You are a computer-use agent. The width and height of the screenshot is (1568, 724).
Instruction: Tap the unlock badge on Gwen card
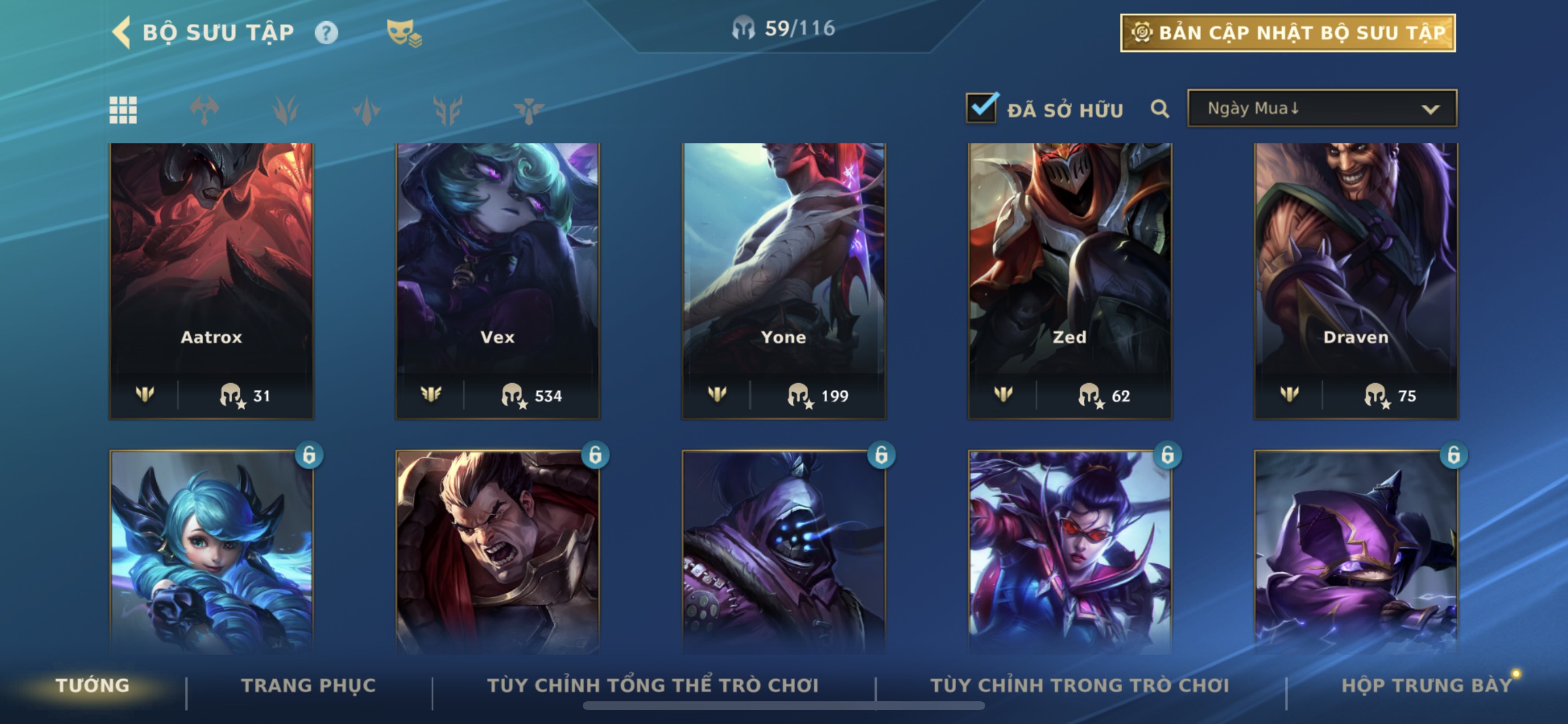pyautogui.click(x=309, y=455)
